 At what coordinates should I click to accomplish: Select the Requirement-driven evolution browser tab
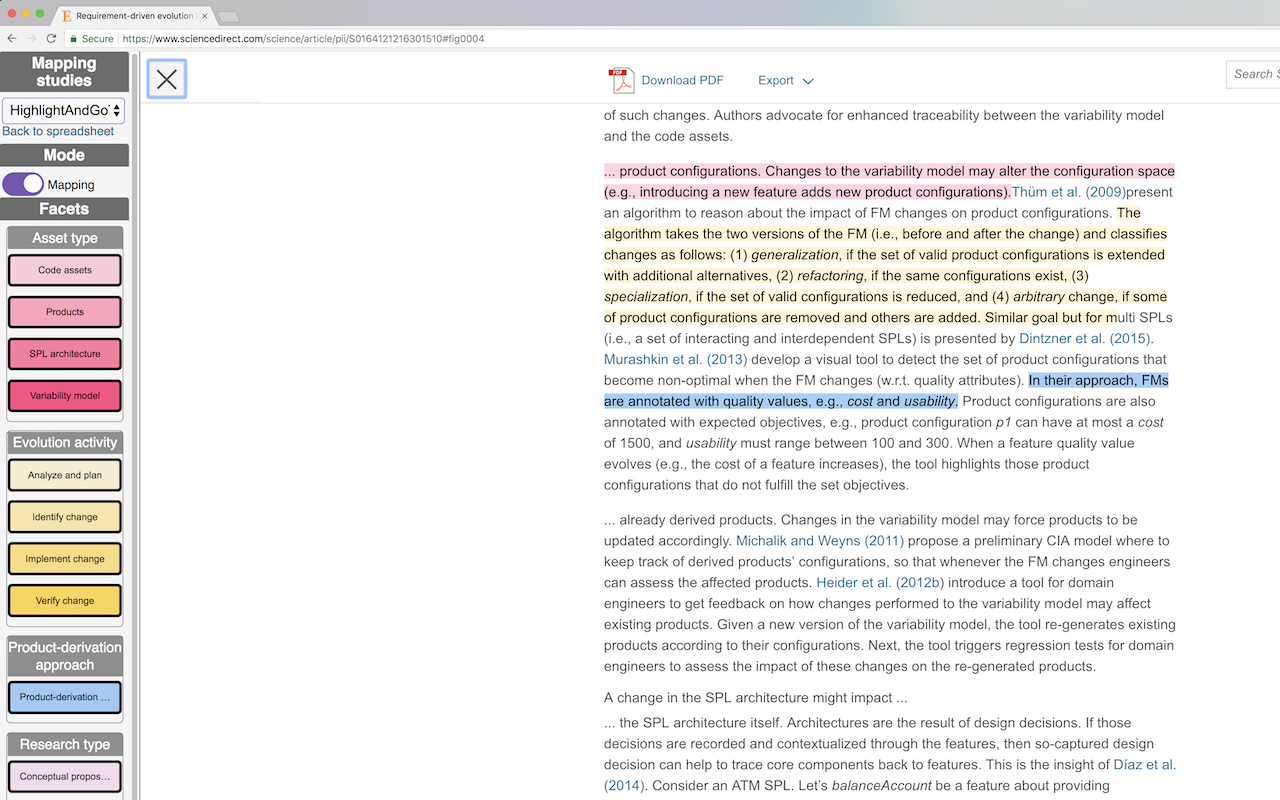click(132, 16)
